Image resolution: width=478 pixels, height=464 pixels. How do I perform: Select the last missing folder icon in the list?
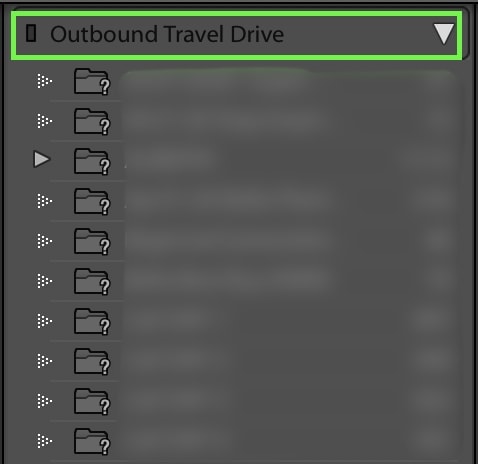point(92,442)
